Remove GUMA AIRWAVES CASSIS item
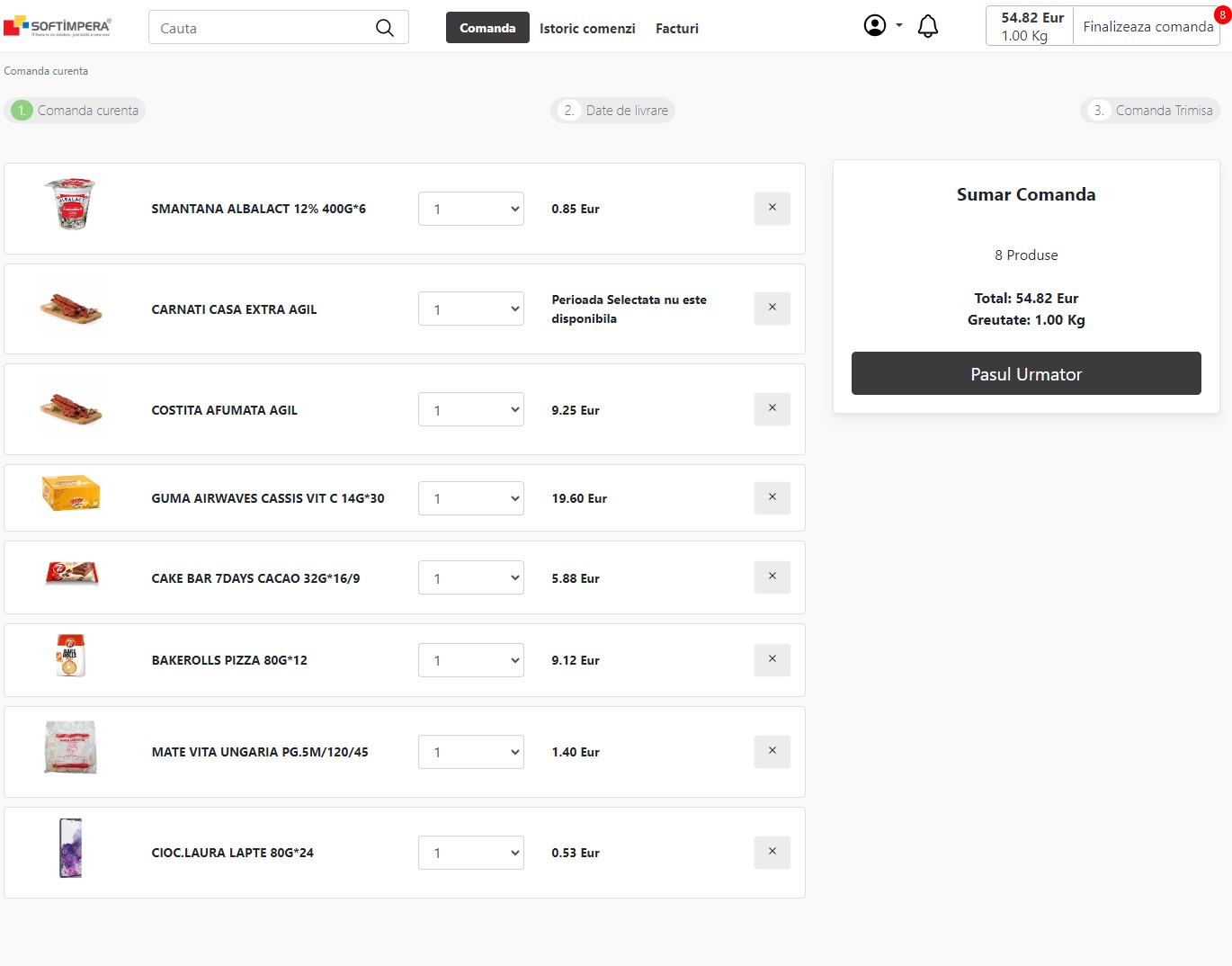Image resolution: width=1232 pixels, height=966 pixels. (772, 497)
